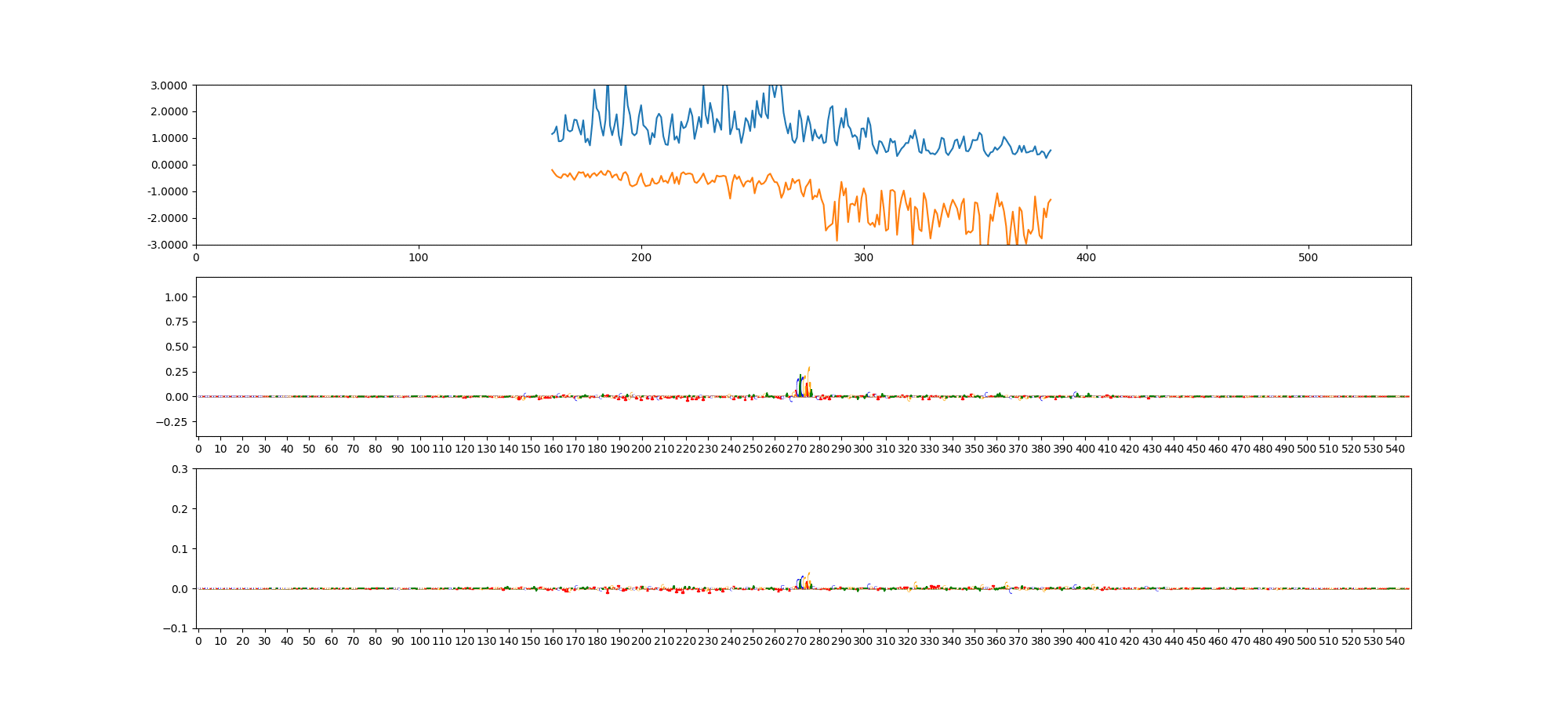Image resolution: width=1568 pixels, height=706 pixels.
Task: Click the 0.2 y-axis label in the bottom plot
Action: click(x=180, y=509)
